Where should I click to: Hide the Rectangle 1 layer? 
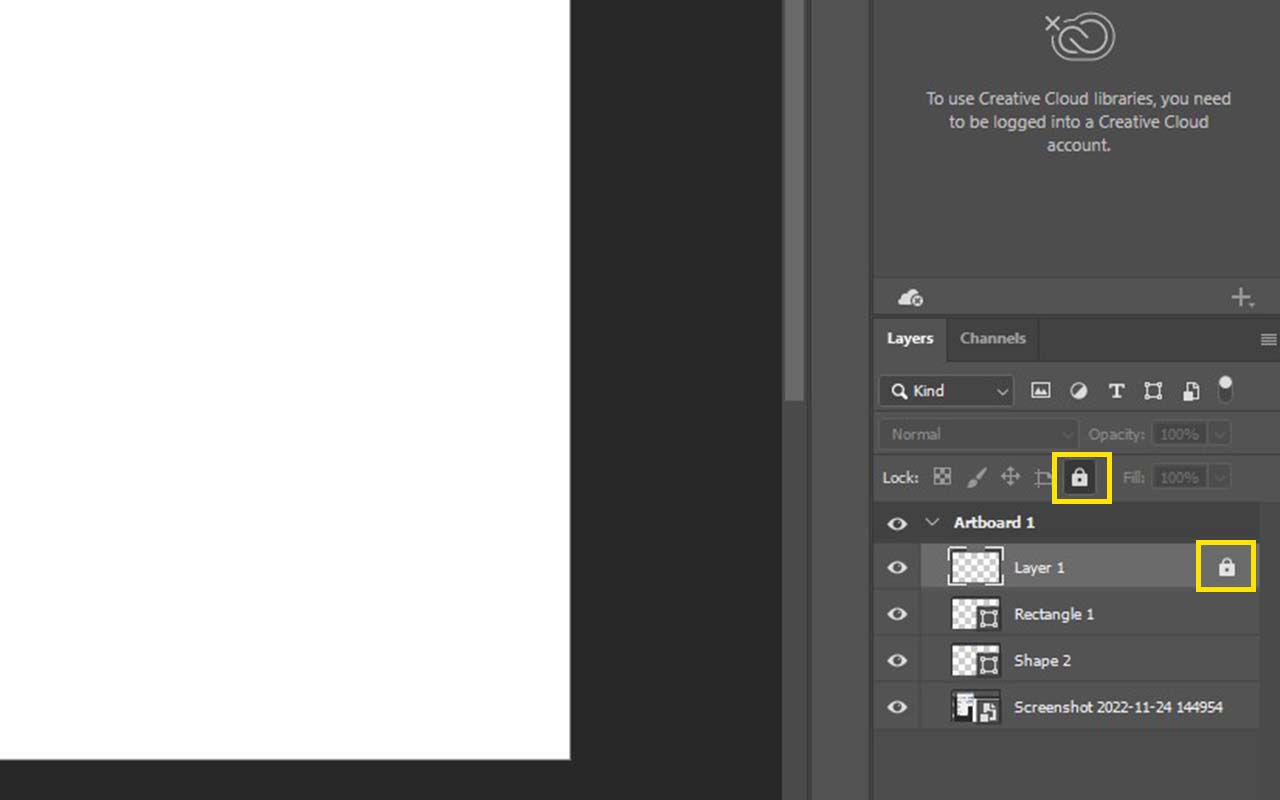[x=897, y=613]
